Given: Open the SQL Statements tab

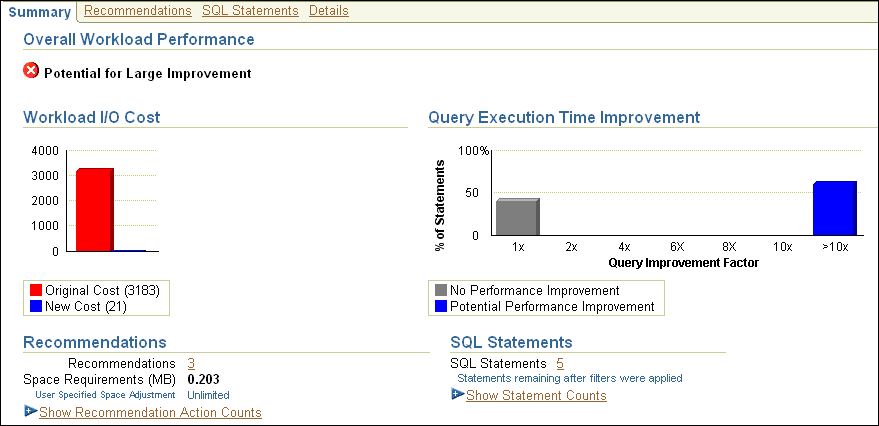Looking at the screenshot, I should 250,11.
